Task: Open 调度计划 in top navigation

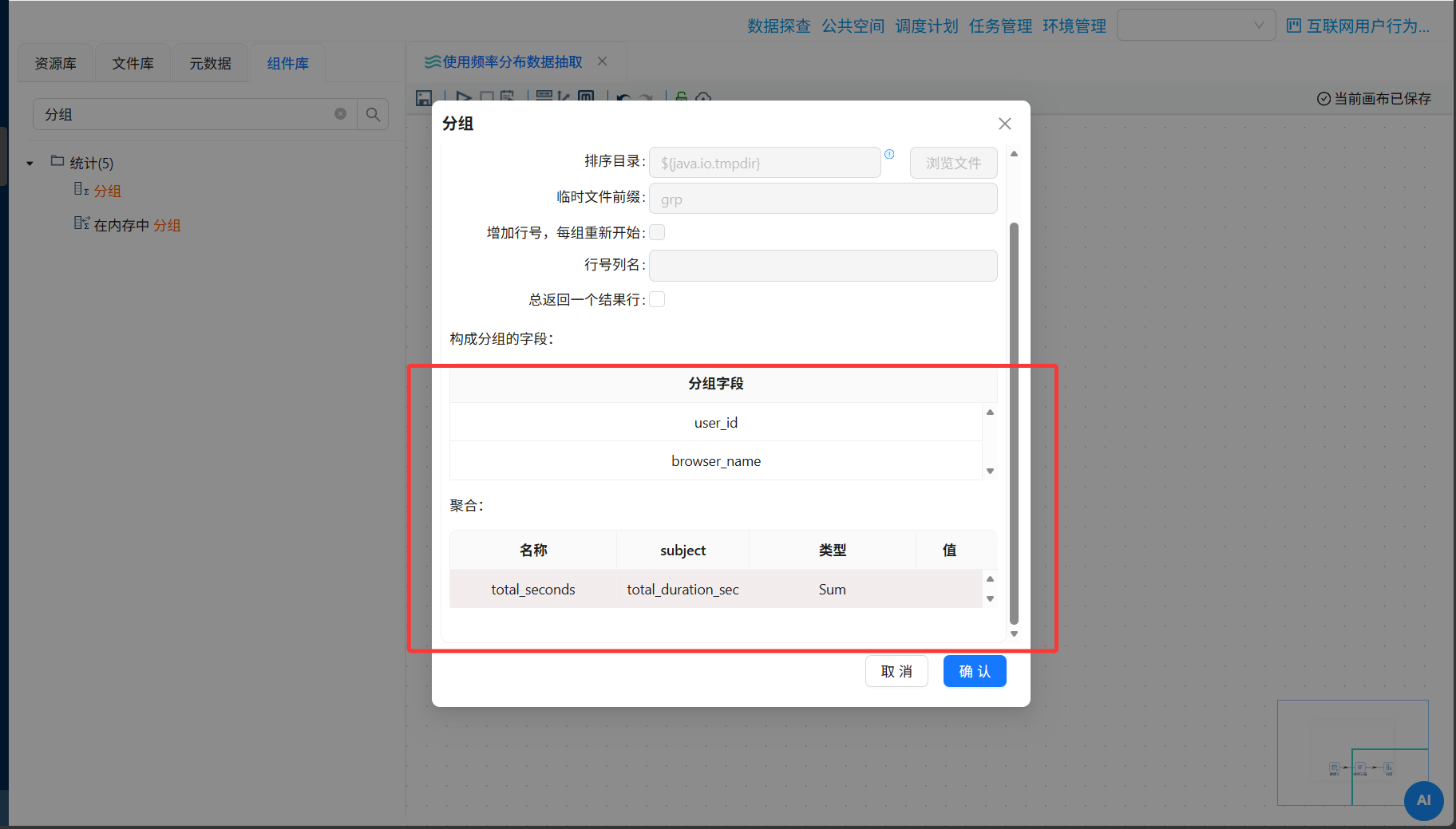Action: point(927,26)
